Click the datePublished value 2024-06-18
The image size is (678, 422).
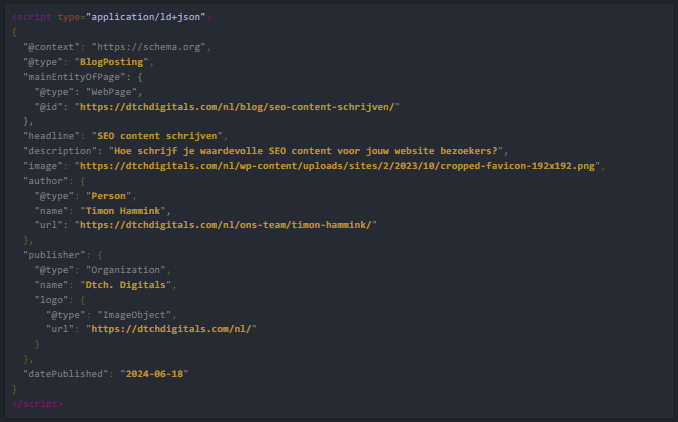[x=154, y=374]
